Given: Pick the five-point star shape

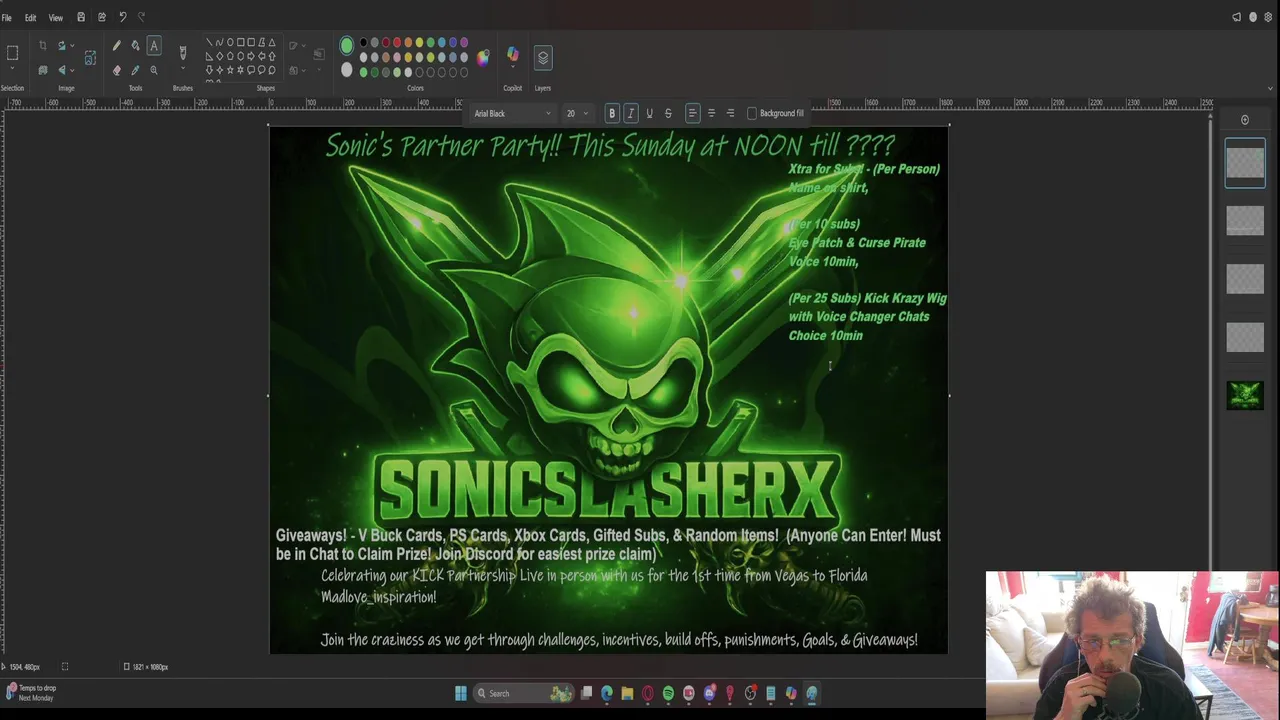Looking at the screenshot, I should (x=230, y=70).
